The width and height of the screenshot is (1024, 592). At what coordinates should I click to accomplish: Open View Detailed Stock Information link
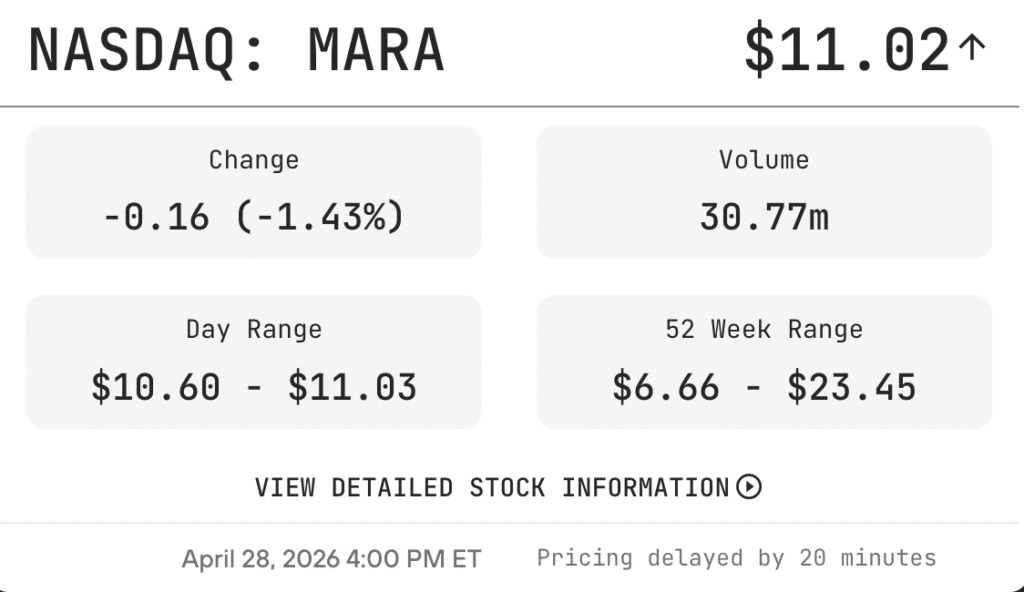tap(492, 488)
